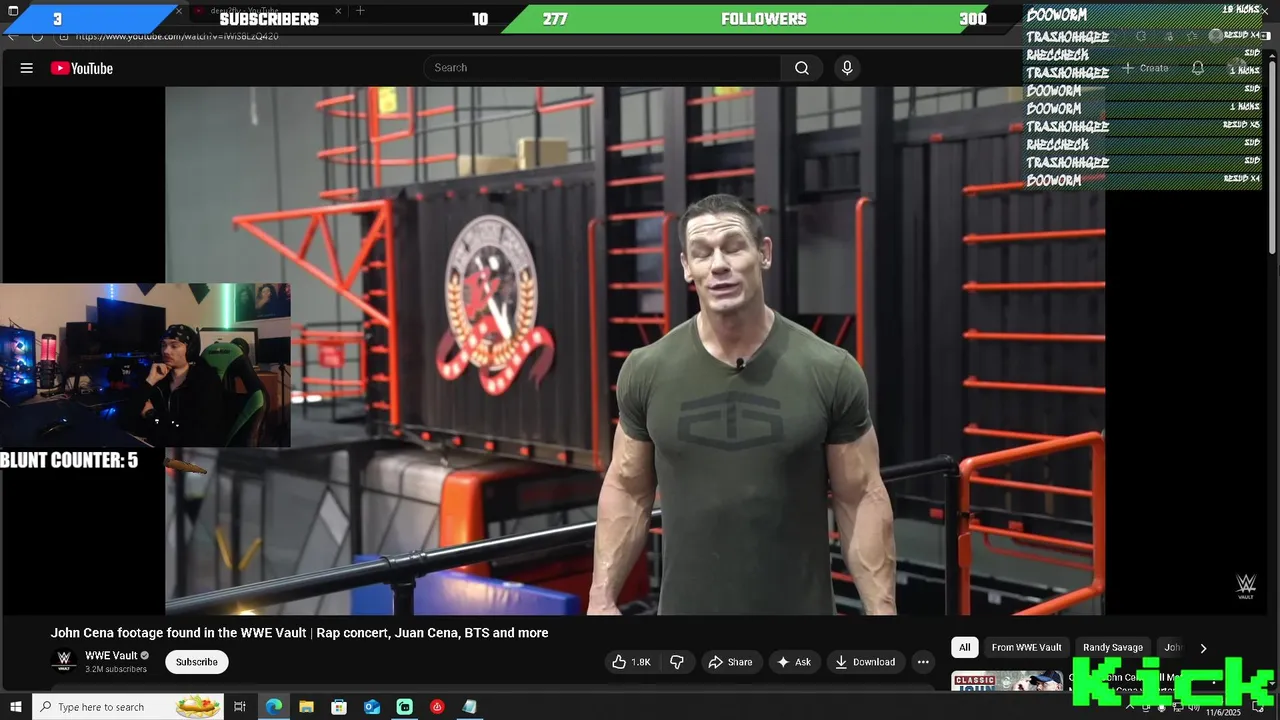The height and width of the screenshot is (720, 1280).
Task: Open the Windows Start menu
Action: (16, 707)
